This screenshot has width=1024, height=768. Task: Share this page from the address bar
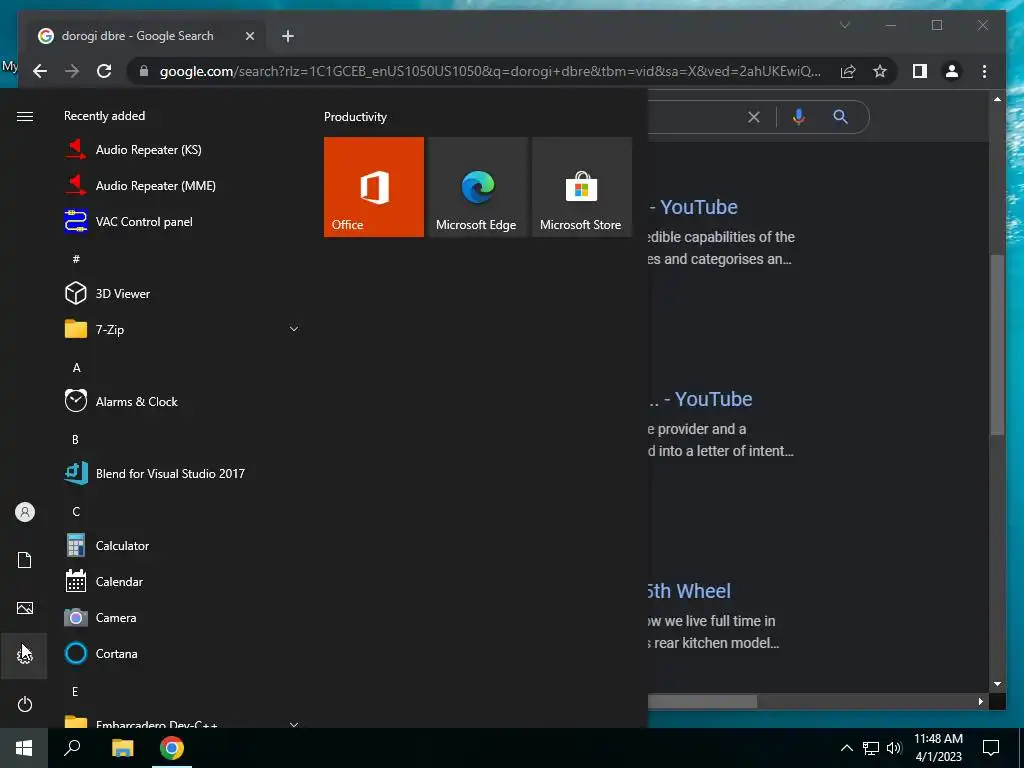point(848,71)
